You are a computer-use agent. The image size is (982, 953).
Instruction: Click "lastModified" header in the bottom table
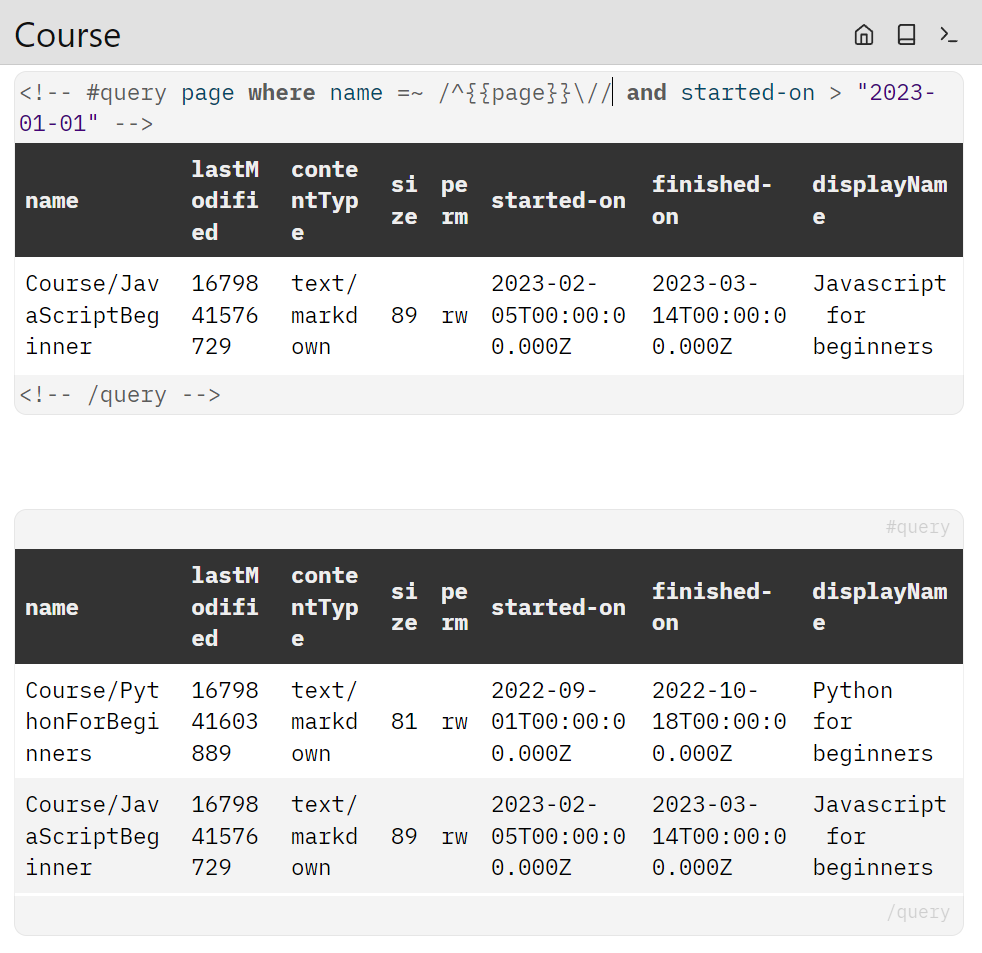point(225,607)
